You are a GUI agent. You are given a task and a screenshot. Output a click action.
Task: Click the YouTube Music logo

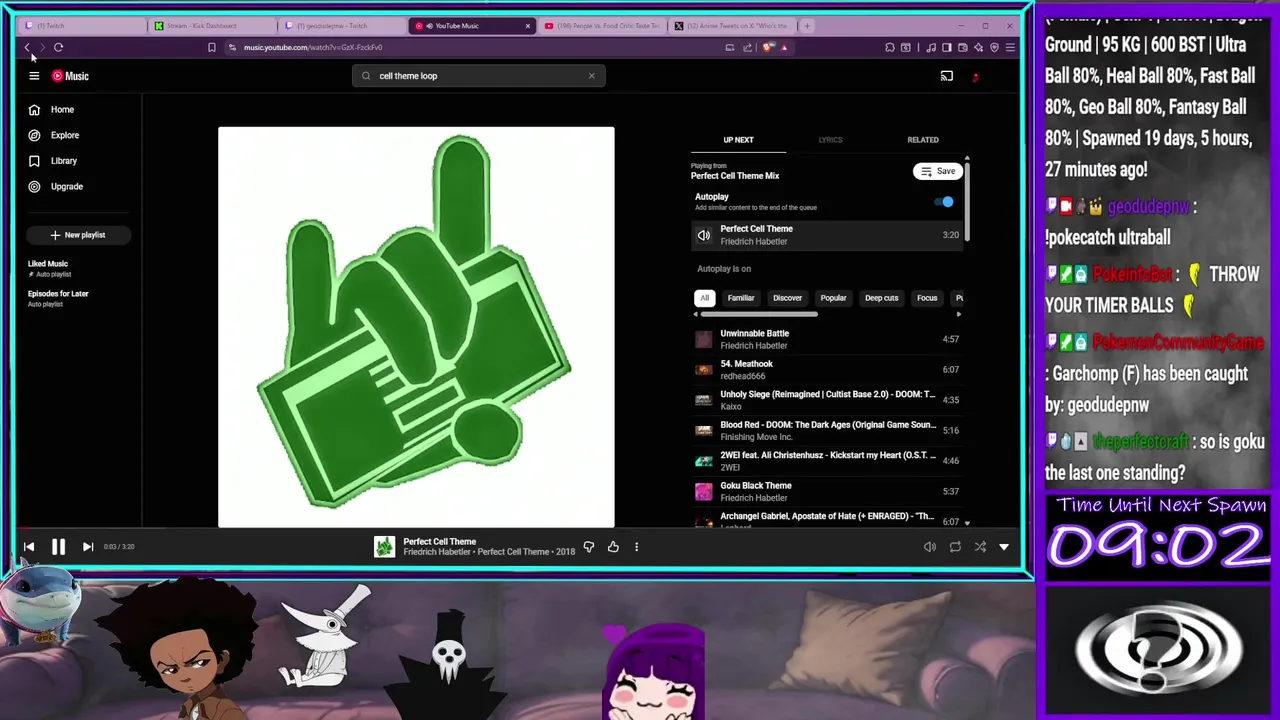(70, 76)
